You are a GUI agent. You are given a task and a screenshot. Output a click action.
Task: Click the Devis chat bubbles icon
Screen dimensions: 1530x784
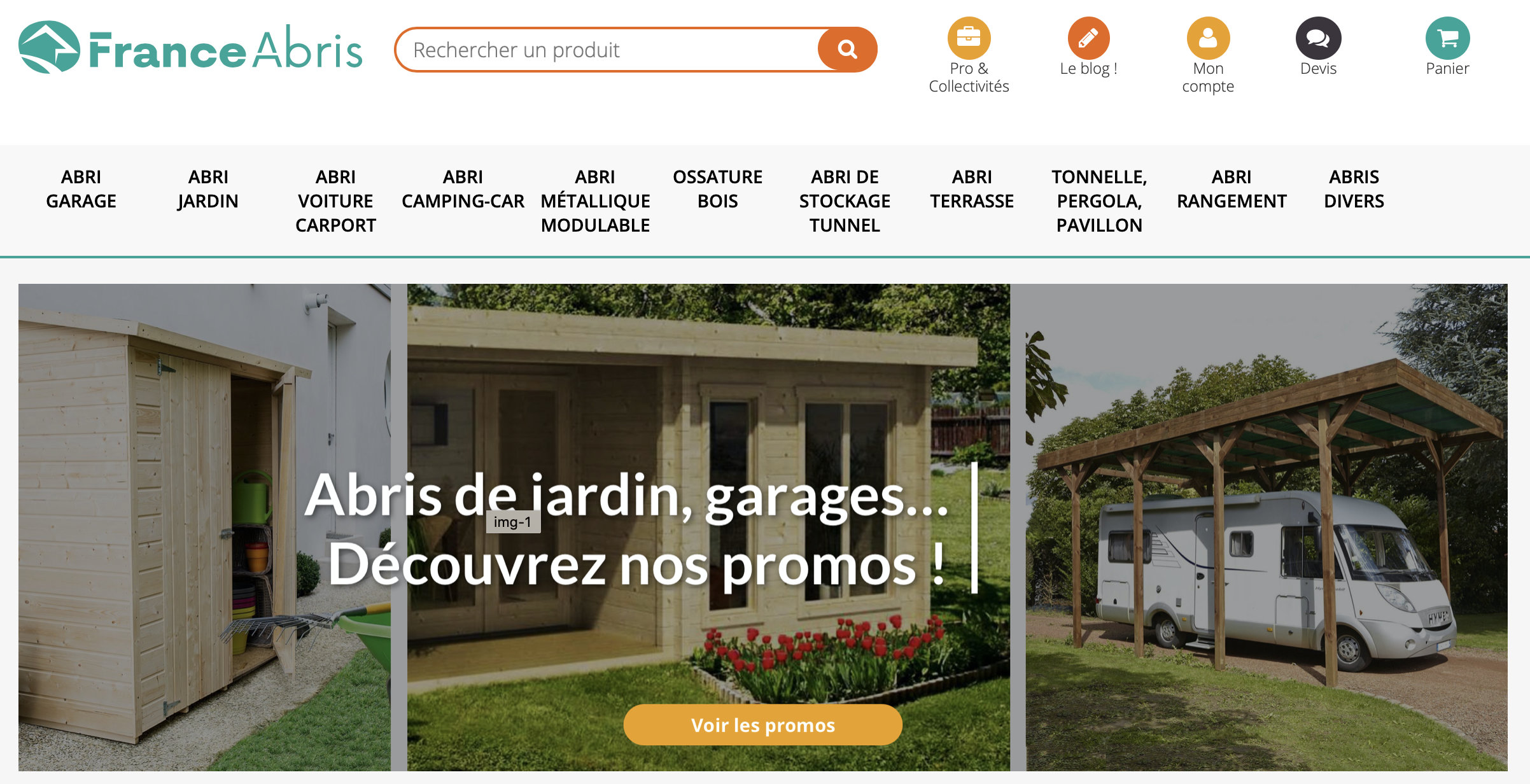click(1318, 38)
